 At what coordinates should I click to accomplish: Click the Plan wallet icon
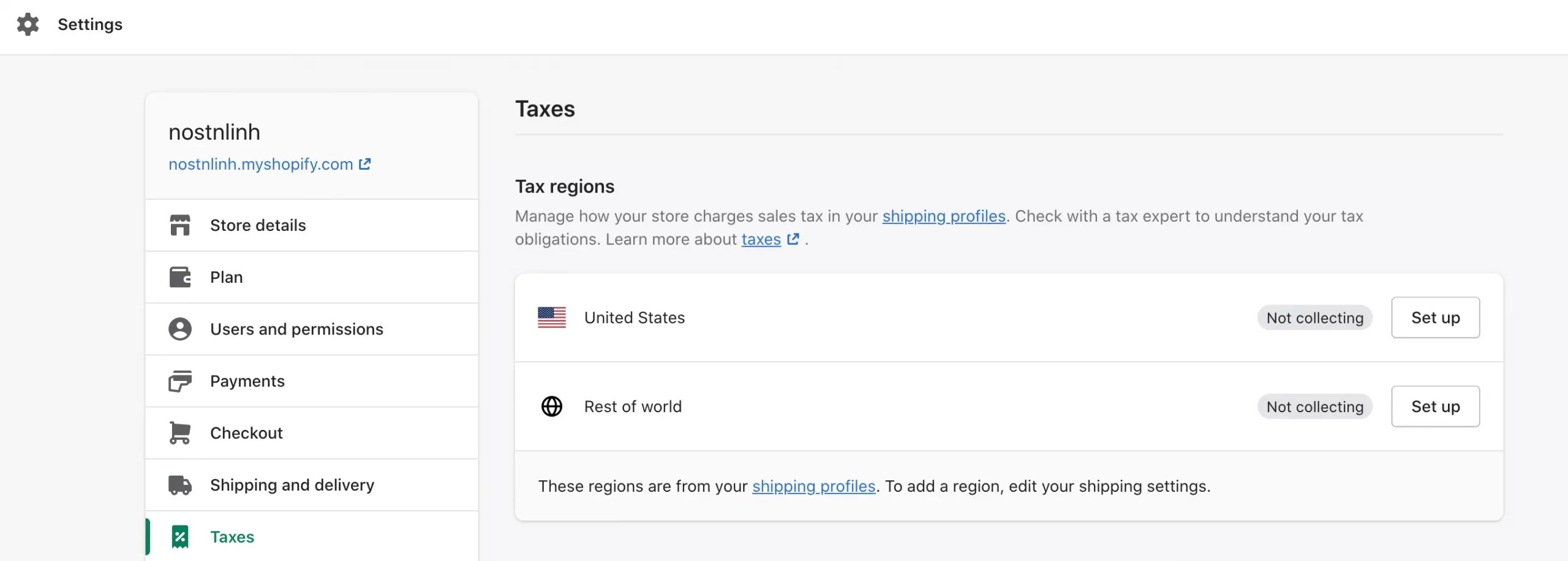(179, 277)
